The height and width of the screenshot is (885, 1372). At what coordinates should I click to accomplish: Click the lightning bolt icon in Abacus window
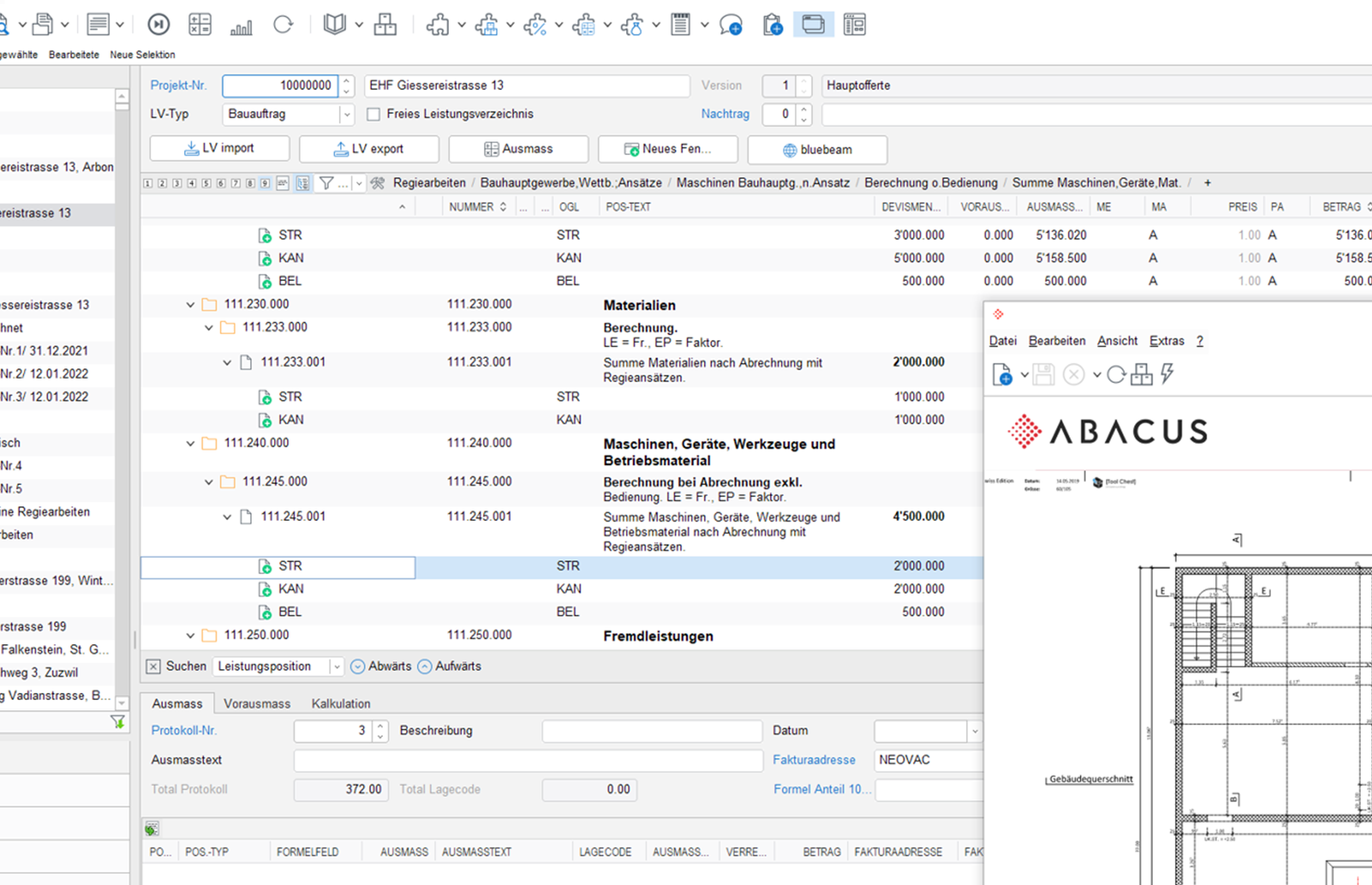1167,374
